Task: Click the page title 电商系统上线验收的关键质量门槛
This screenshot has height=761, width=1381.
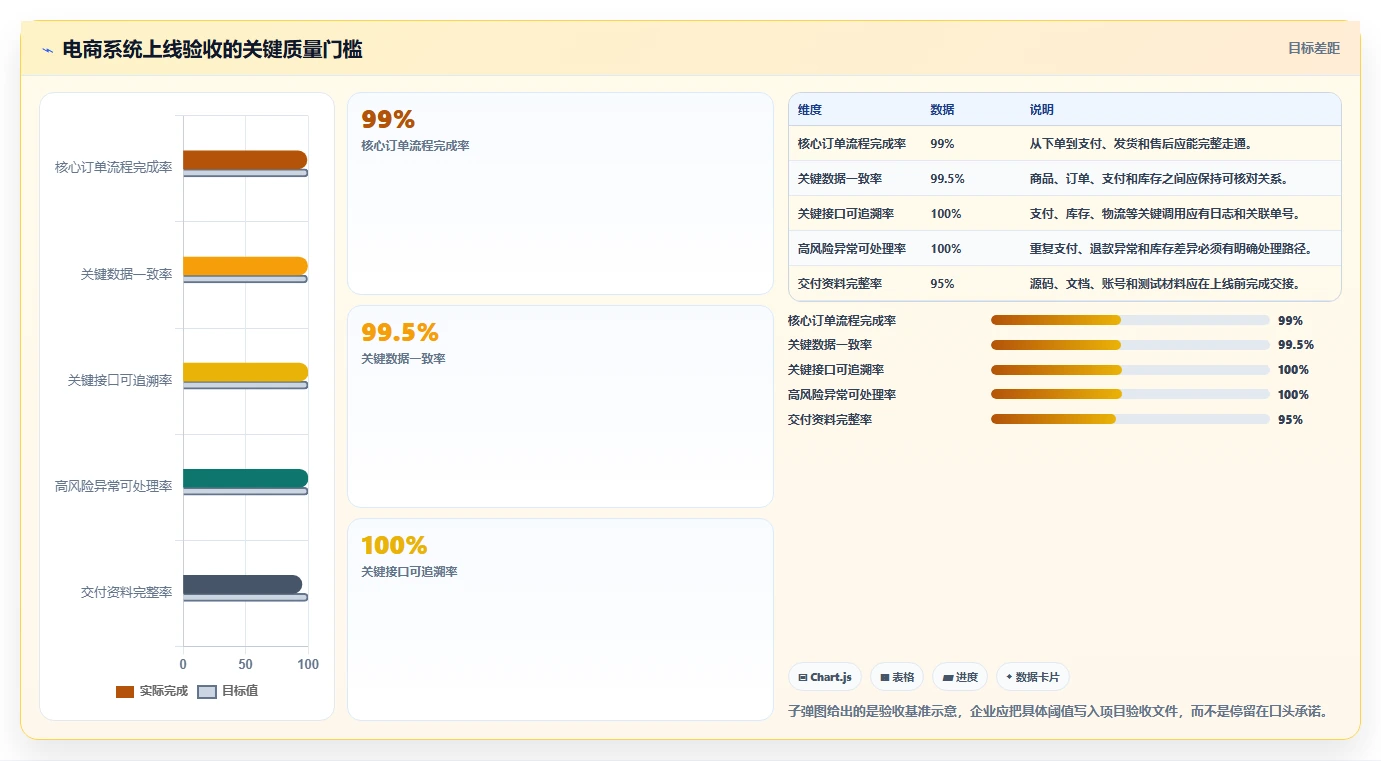Action: pos(212,49)
